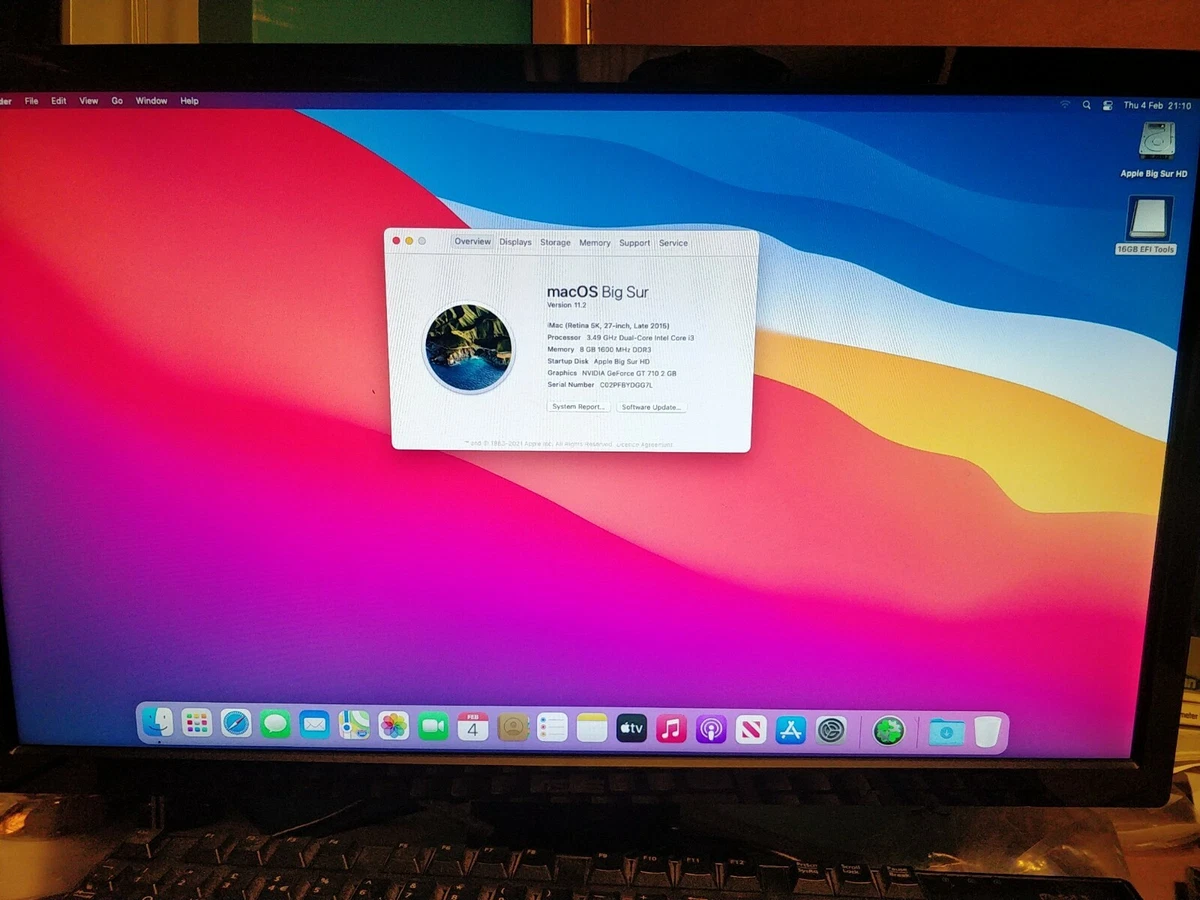The width and height of the screenshot is (1200, 900).
Task: Click the Version 11.2 text
Action: click(567, 304)
